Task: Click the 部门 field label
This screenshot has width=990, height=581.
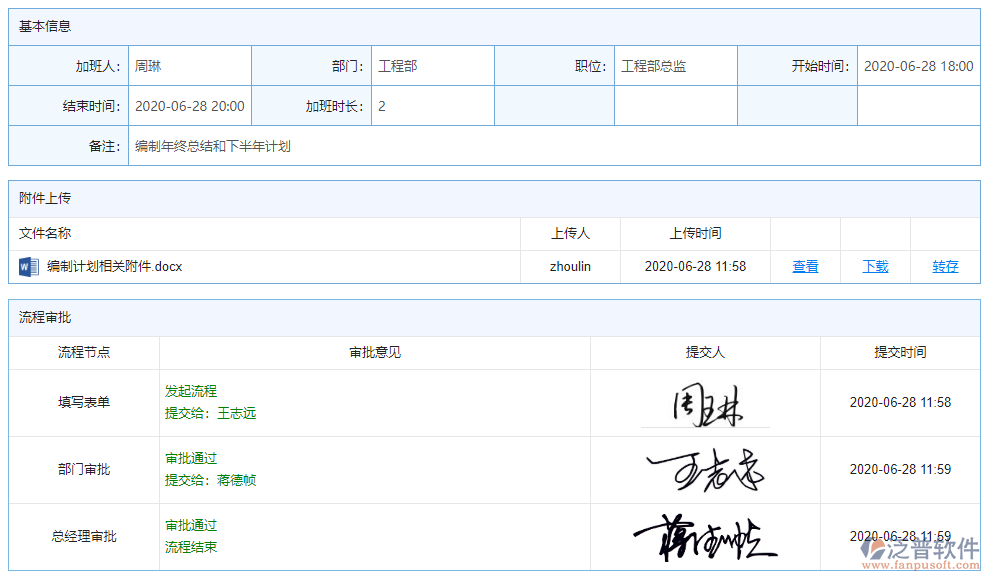Action: [348, 66]
